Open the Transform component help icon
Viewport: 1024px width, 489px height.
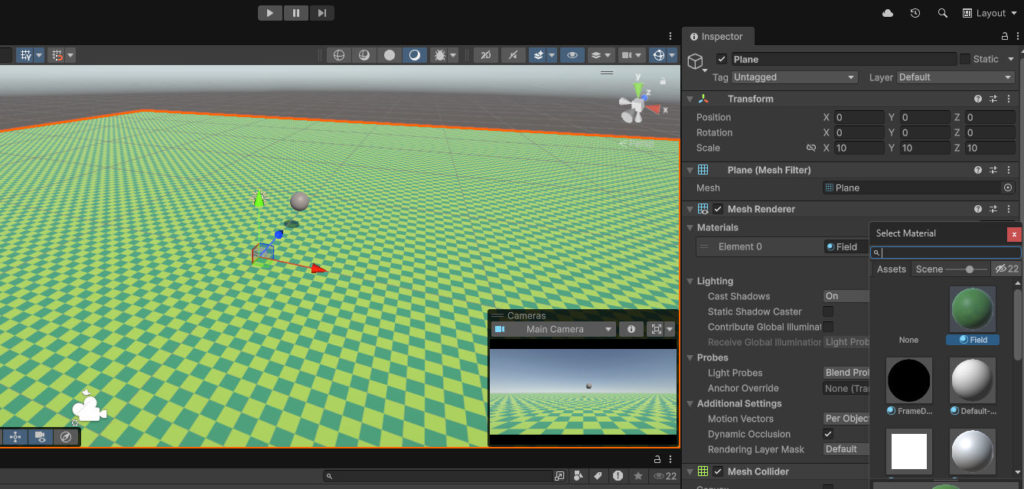978,99
